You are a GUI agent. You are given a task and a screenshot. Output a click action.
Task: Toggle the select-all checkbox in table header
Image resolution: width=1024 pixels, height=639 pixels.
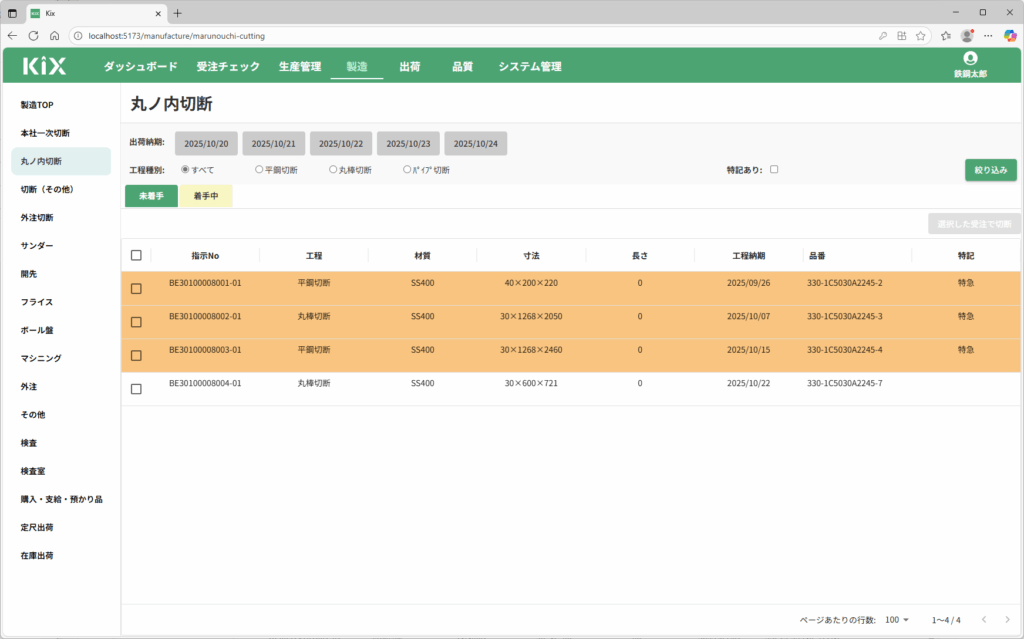coord(136,255)
